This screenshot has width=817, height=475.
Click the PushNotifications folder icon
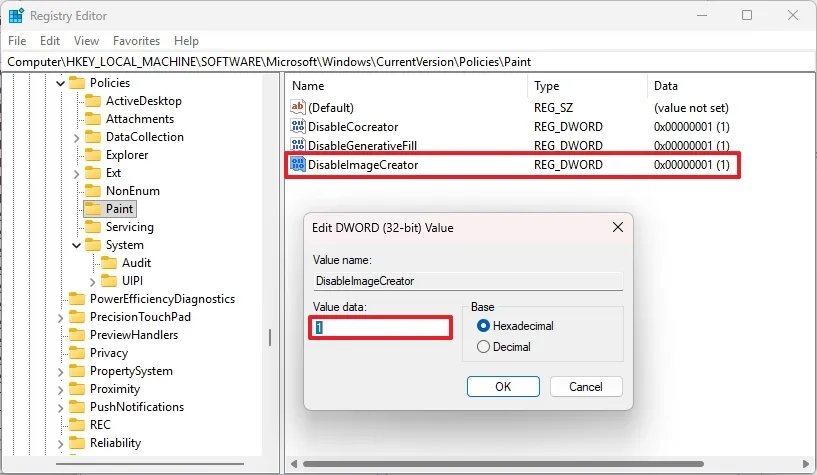77,407
